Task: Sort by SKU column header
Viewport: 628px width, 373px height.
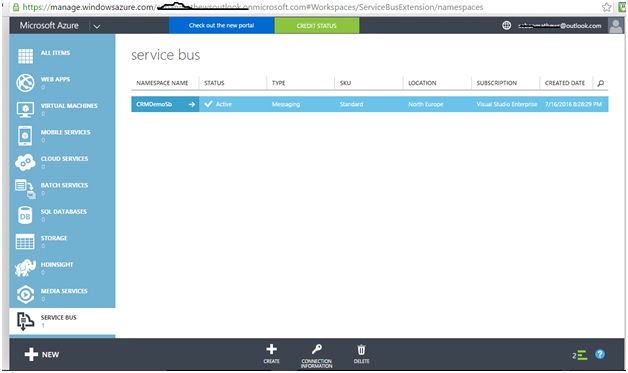Action: (x=345, y=83)
